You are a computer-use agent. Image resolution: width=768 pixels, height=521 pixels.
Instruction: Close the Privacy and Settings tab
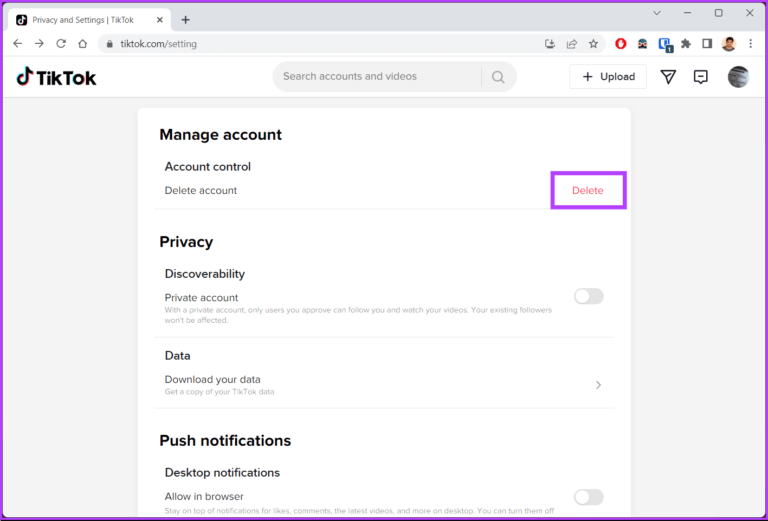coord(160,20)
